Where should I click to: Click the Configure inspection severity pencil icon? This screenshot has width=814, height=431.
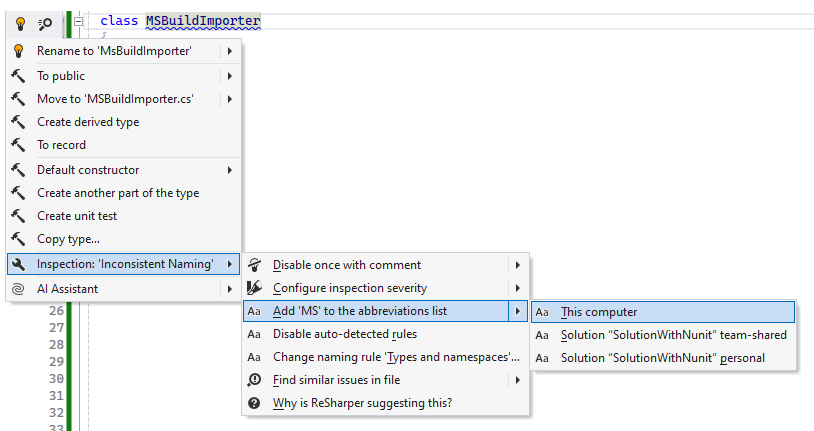click(x=254, y=288)
